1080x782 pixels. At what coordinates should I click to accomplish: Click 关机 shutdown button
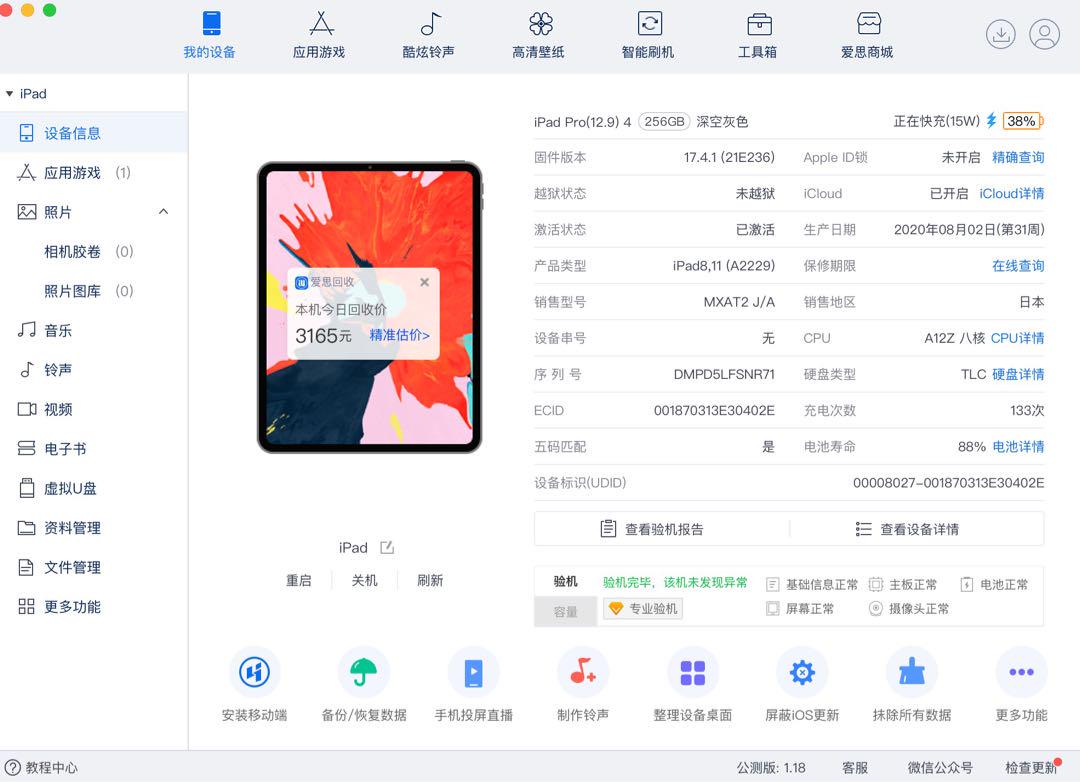click(364, 581)
